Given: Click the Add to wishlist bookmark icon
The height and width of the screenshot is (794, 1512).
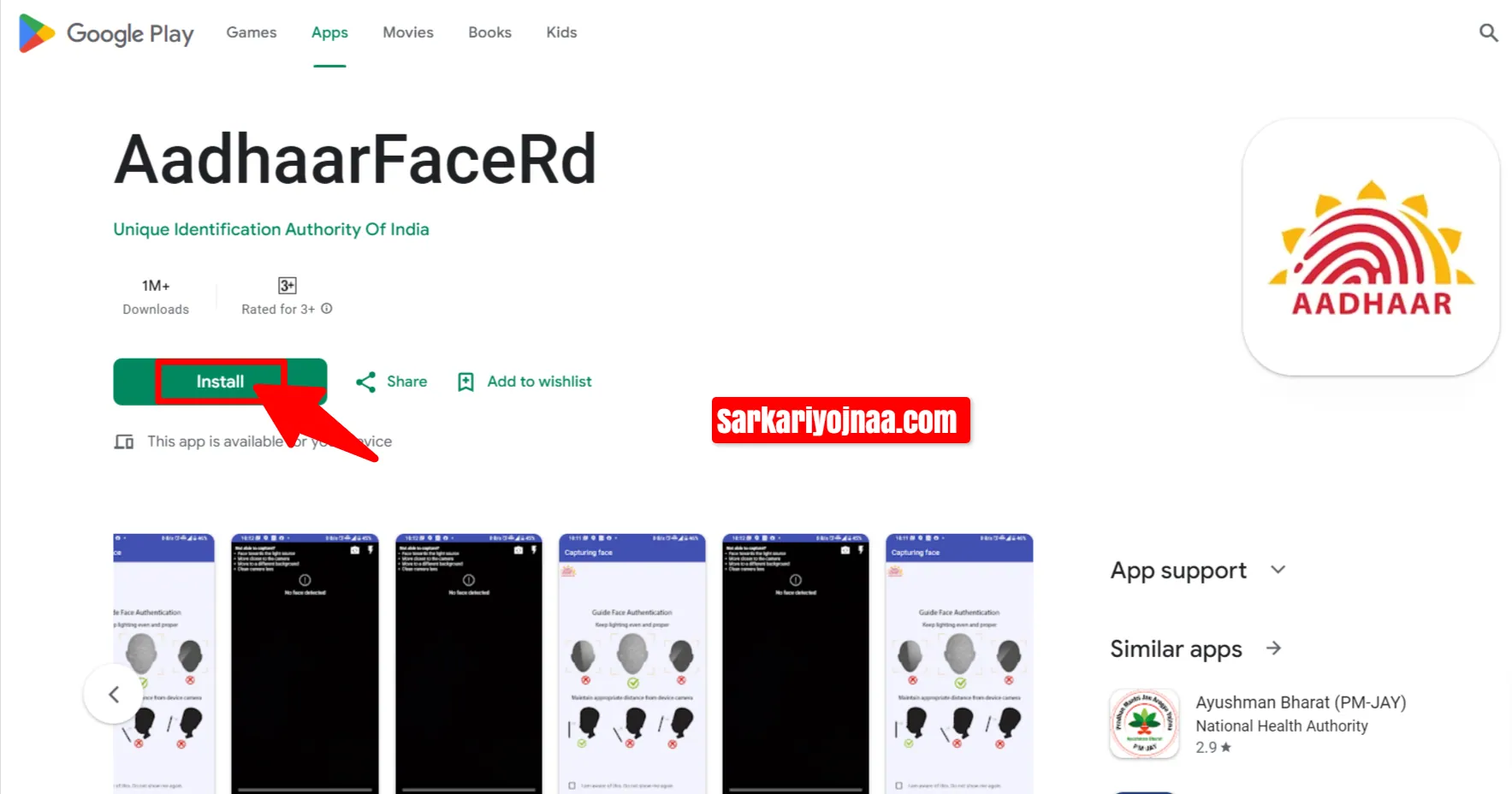Looking at the screenshot, I should [465, 382].
